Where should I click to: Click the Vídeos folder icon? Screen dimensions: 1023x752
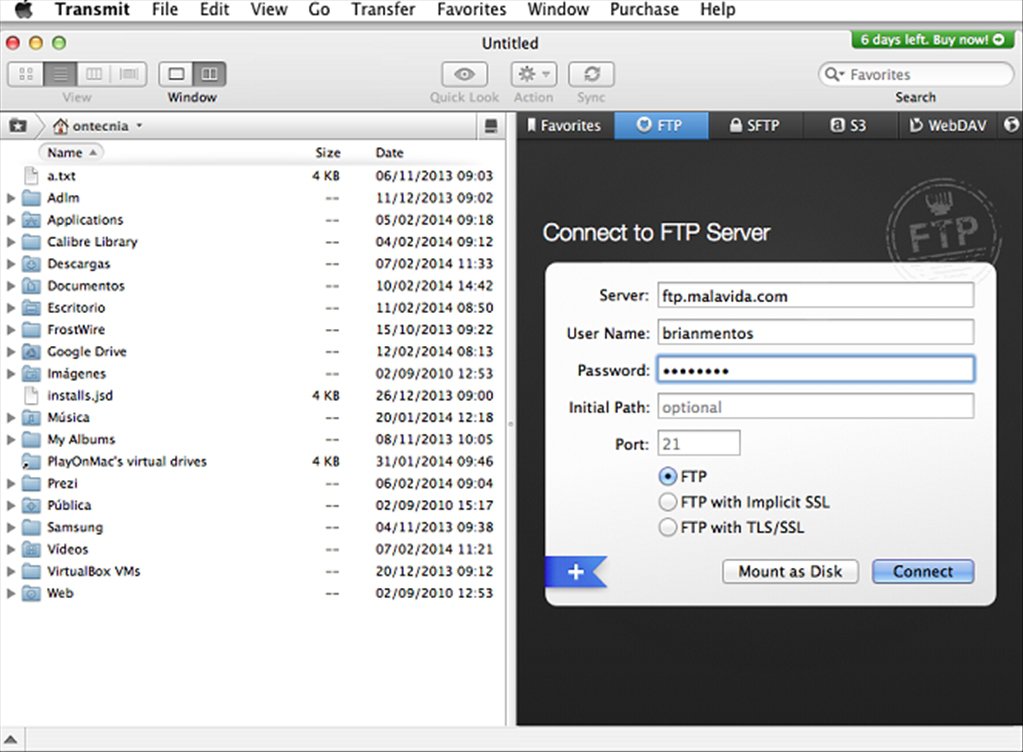click(31, 549)
